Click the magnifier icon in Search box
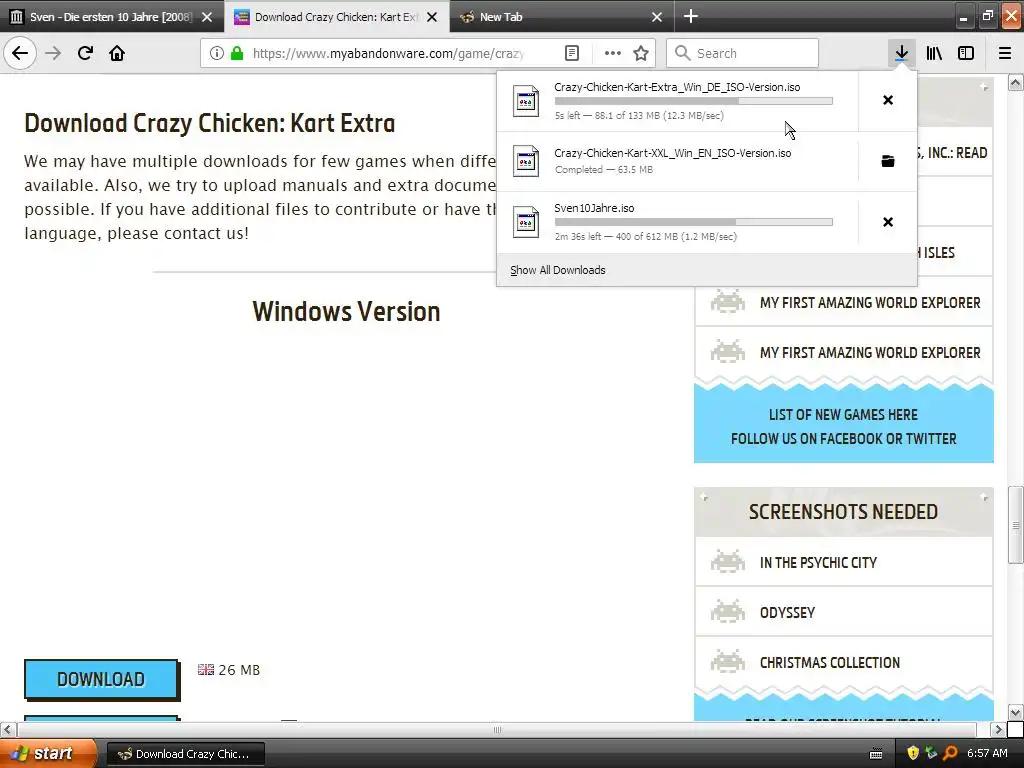Image resolution: width=1024 pixels, height=768 pixels. (x=682, y=53)
